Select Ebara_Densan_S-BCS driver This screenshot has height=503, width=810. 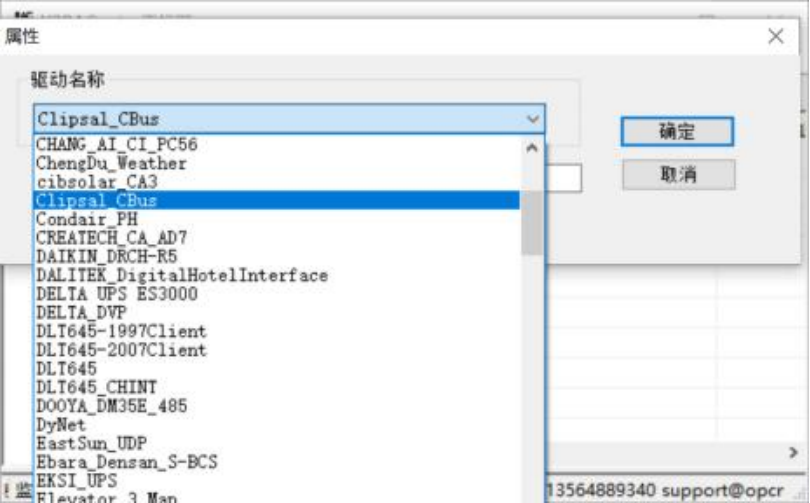point(277,462)
